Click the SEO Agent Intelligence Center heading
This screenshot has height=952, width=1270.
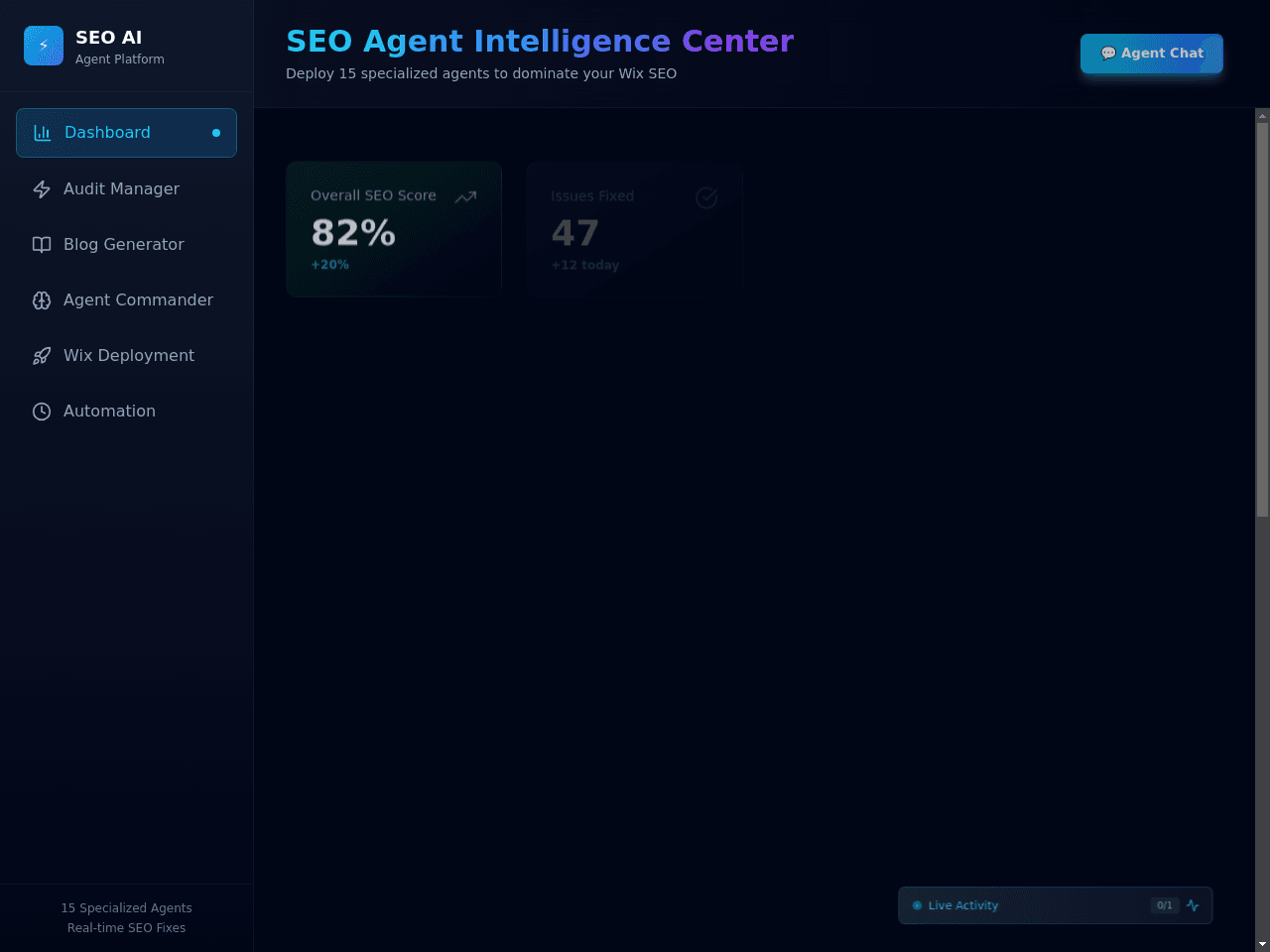coord(540,42)
